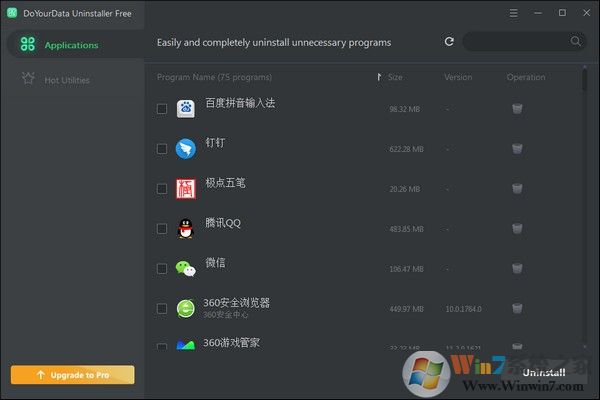This screenshot has height=400, width=600.
Task: Select the 360游戏管家 program name
Action: click(x=232, y=343)
